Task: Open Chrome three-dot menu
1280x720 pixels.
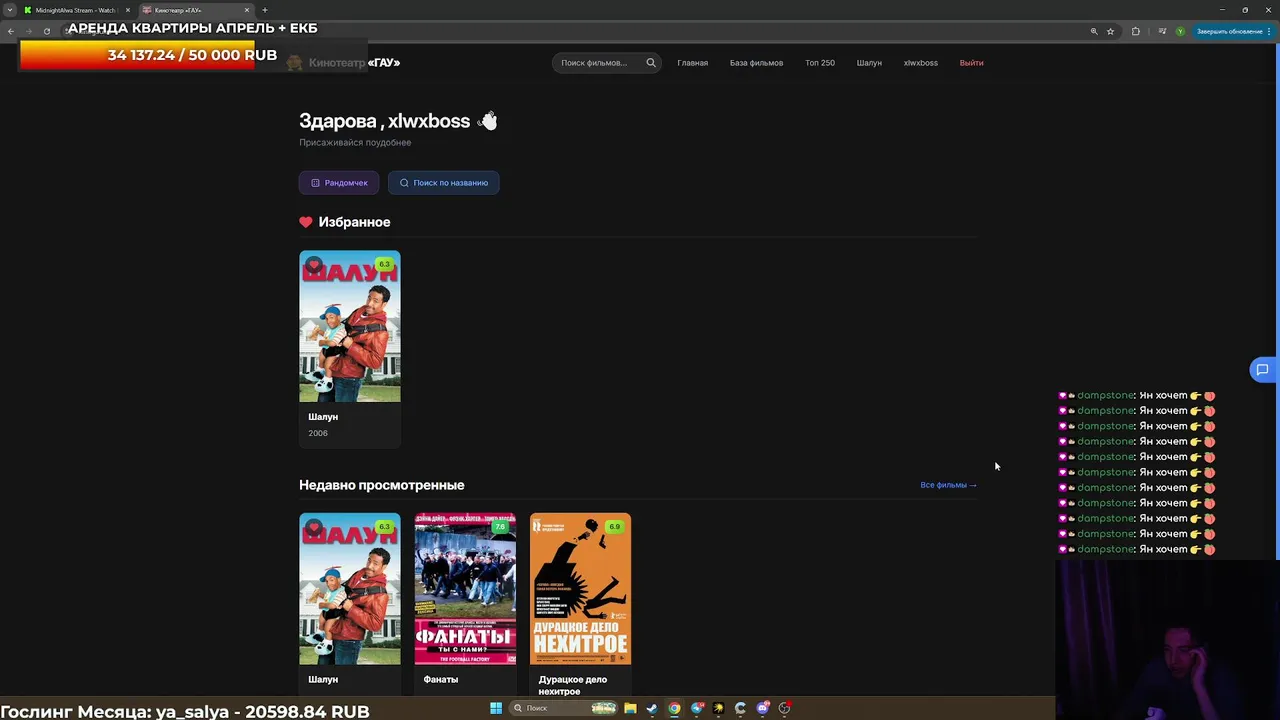Action: click(x=1269, y=31)
